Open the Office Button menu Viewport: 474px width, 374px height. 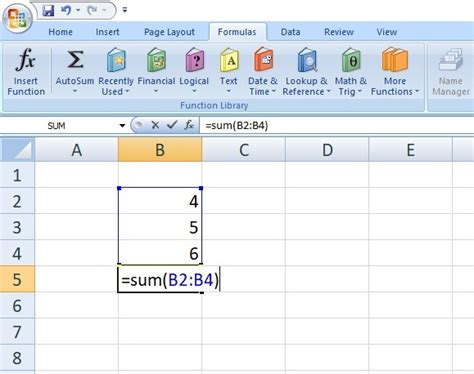pyautogui.click(x=17, y=17)
